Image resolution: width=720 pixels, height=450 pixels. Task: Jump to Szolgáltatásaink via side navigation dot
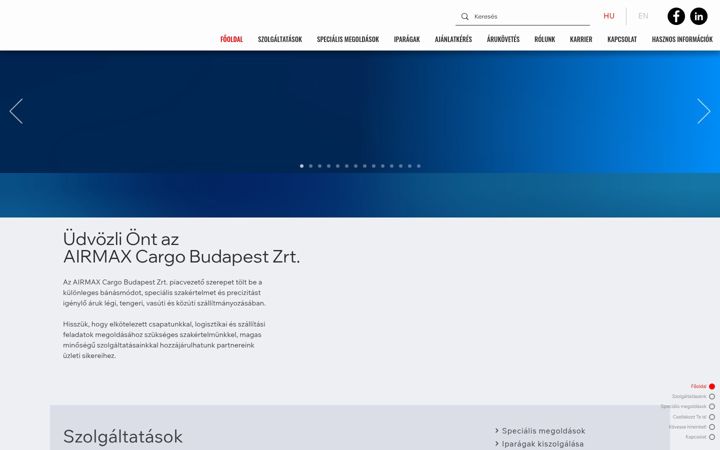(x=712, y=397)
